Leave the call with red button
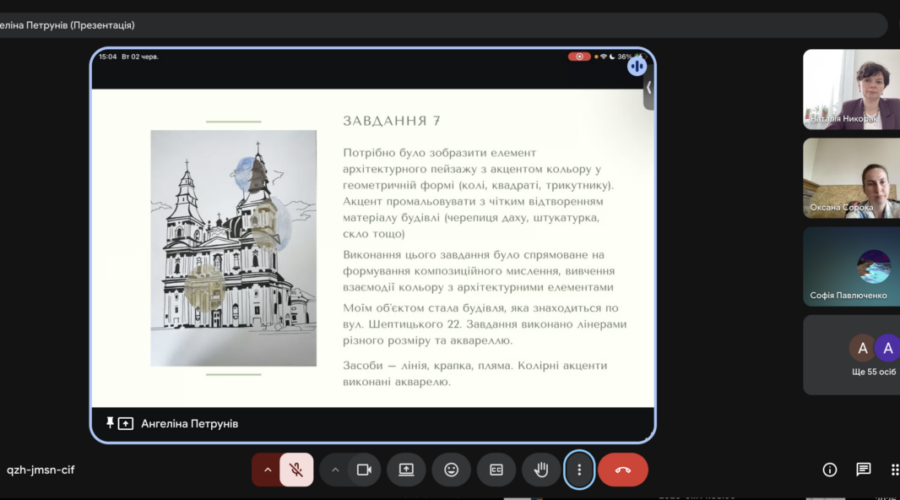This screenshot has height=500, width=900. [x=623, y=470]
